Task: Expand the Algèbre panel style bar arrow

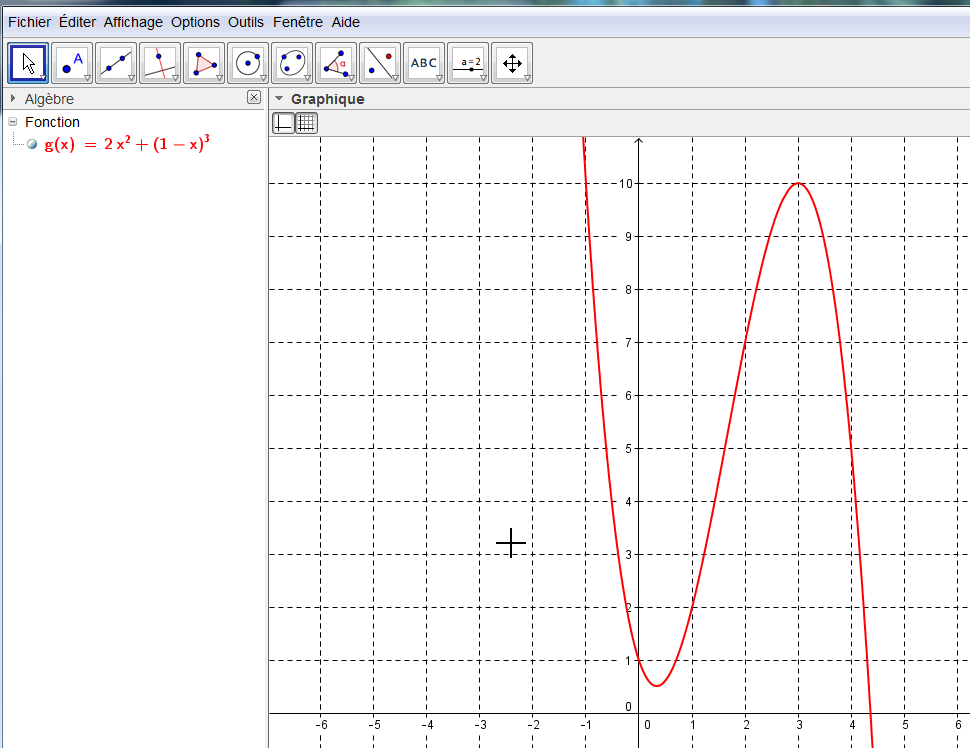Action: tap(13, 99)
